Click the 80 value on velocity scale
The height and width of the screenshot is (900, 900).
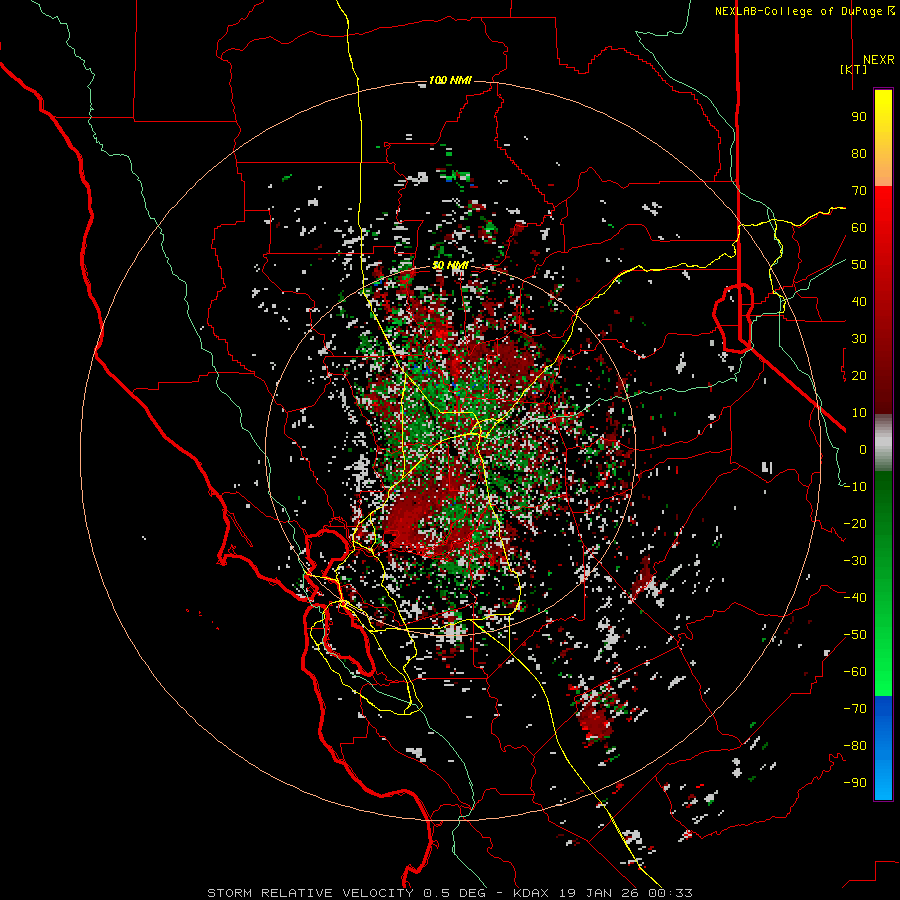click(x=859, y=154)
